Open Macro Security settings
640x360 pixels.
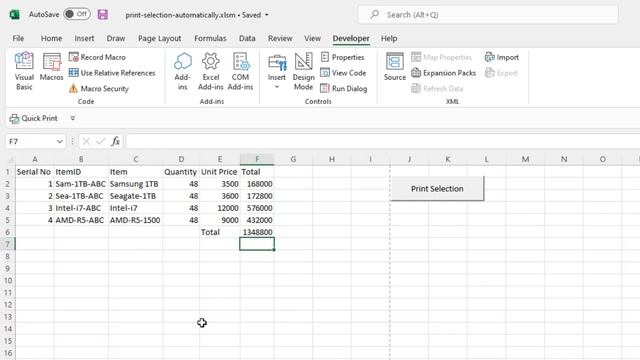click(x=99, y=88)
